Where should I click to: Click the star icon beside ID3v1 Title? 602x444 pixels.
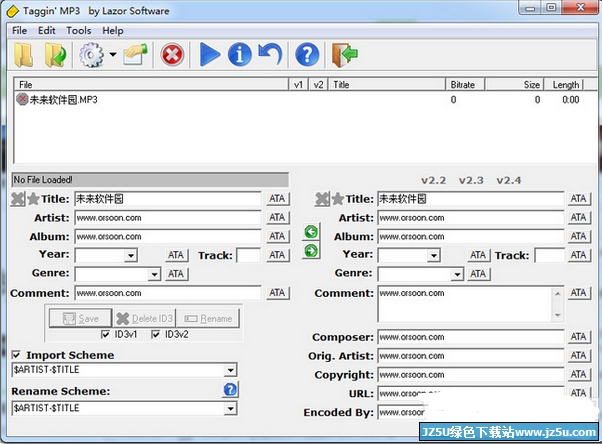(x=33, y=199)
